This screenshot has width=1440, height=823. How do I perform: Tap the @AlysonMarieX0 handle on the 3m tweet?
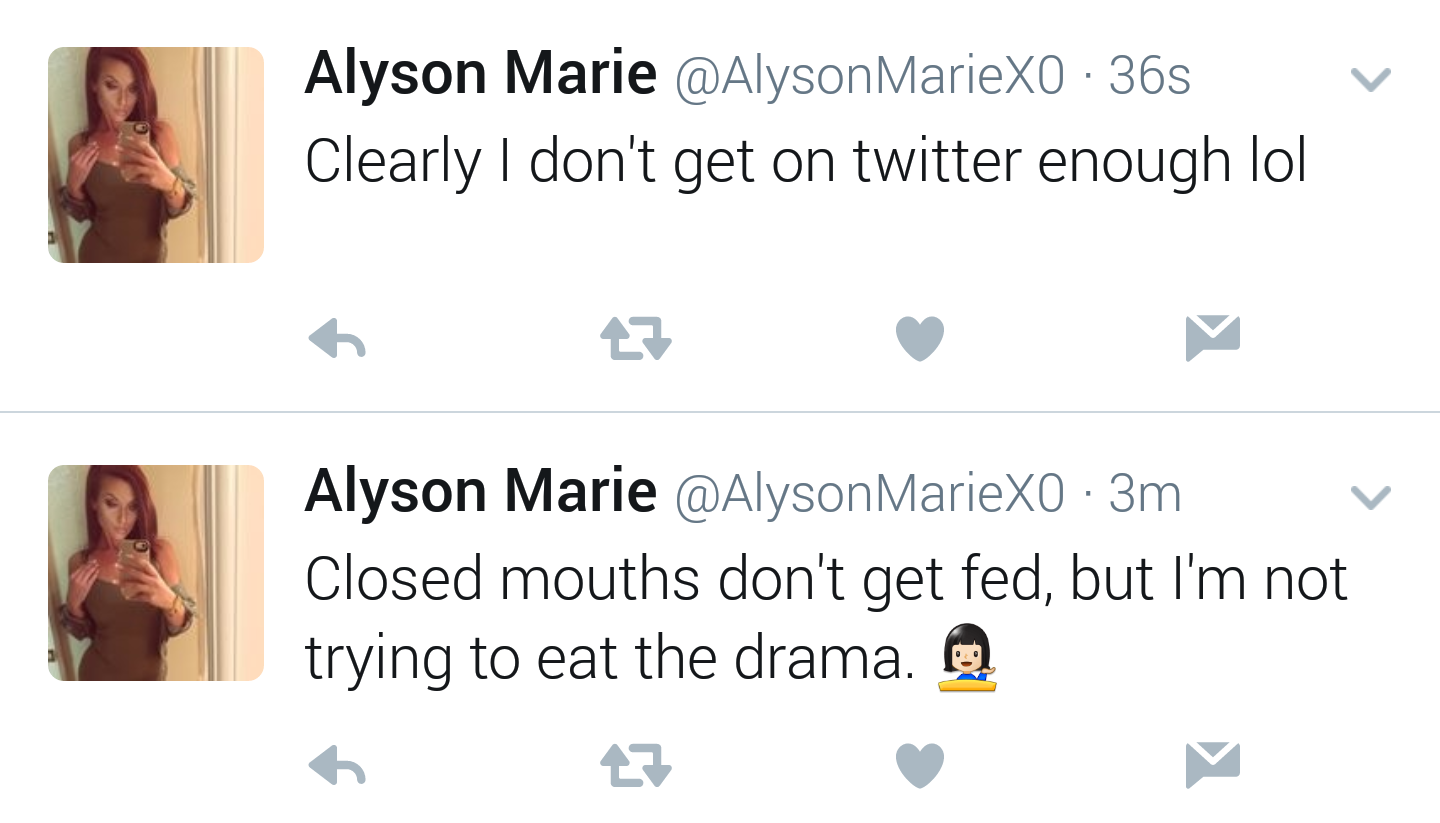point(869,493)
